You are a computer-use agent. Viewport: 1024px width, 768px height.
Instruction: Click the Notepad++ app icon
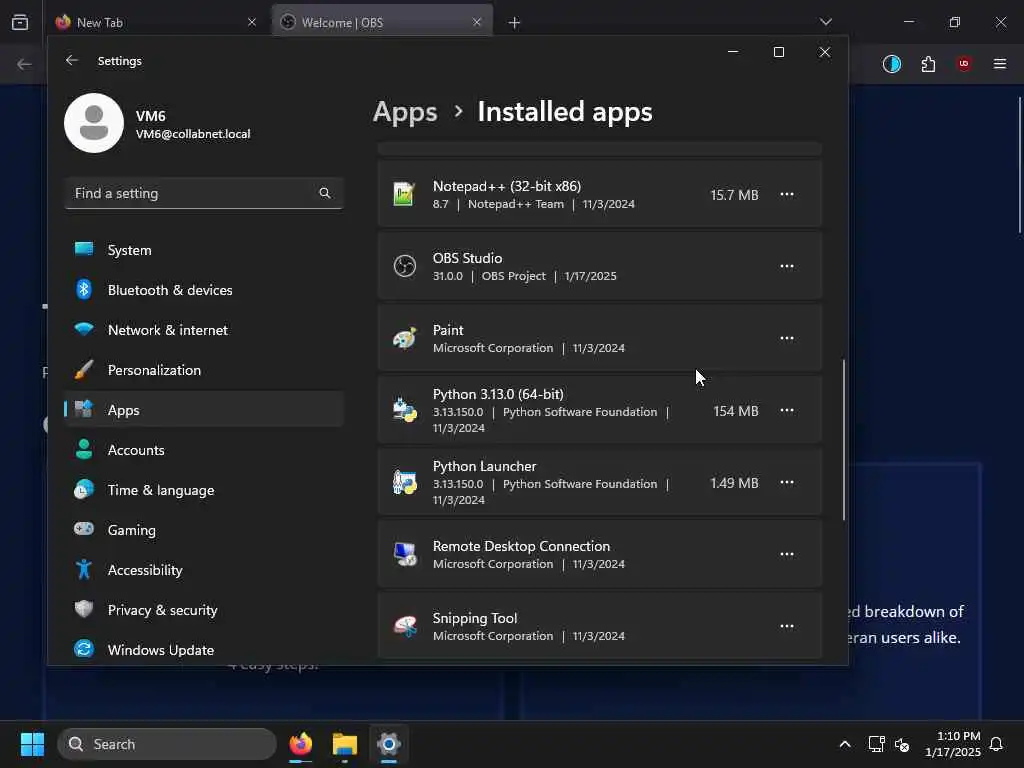404,195
